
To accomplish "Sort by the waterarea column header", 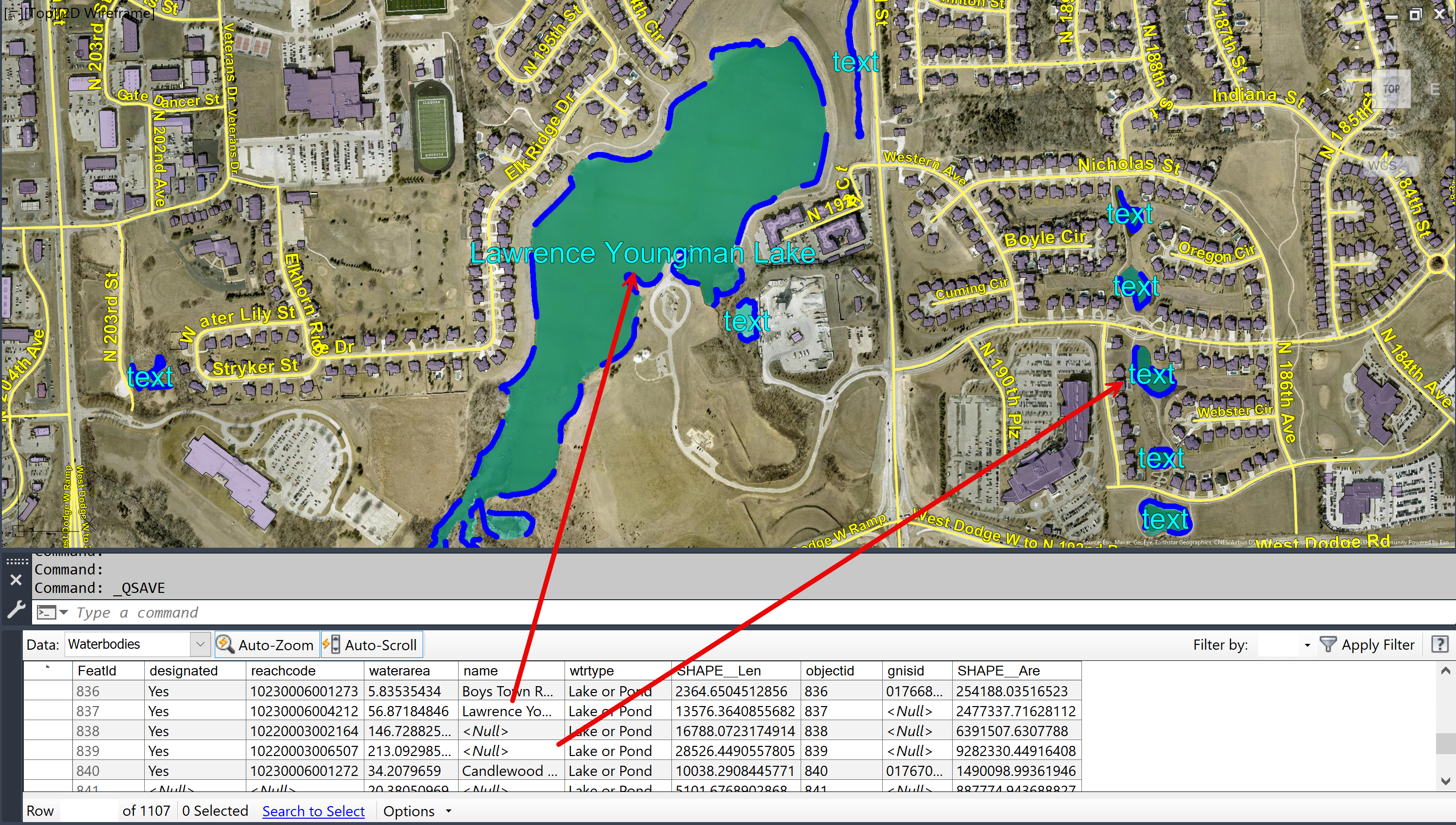I will [x=399, y=670].
